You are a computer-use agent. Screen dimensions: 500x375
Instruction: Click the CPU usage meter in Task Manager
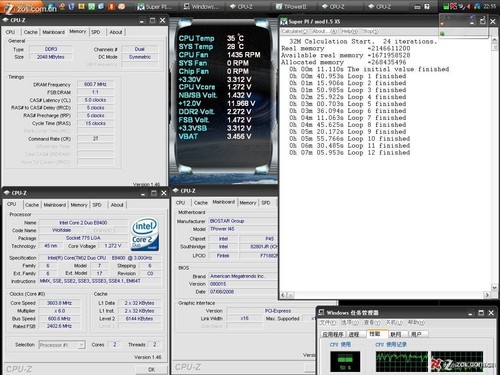(345, 361)
